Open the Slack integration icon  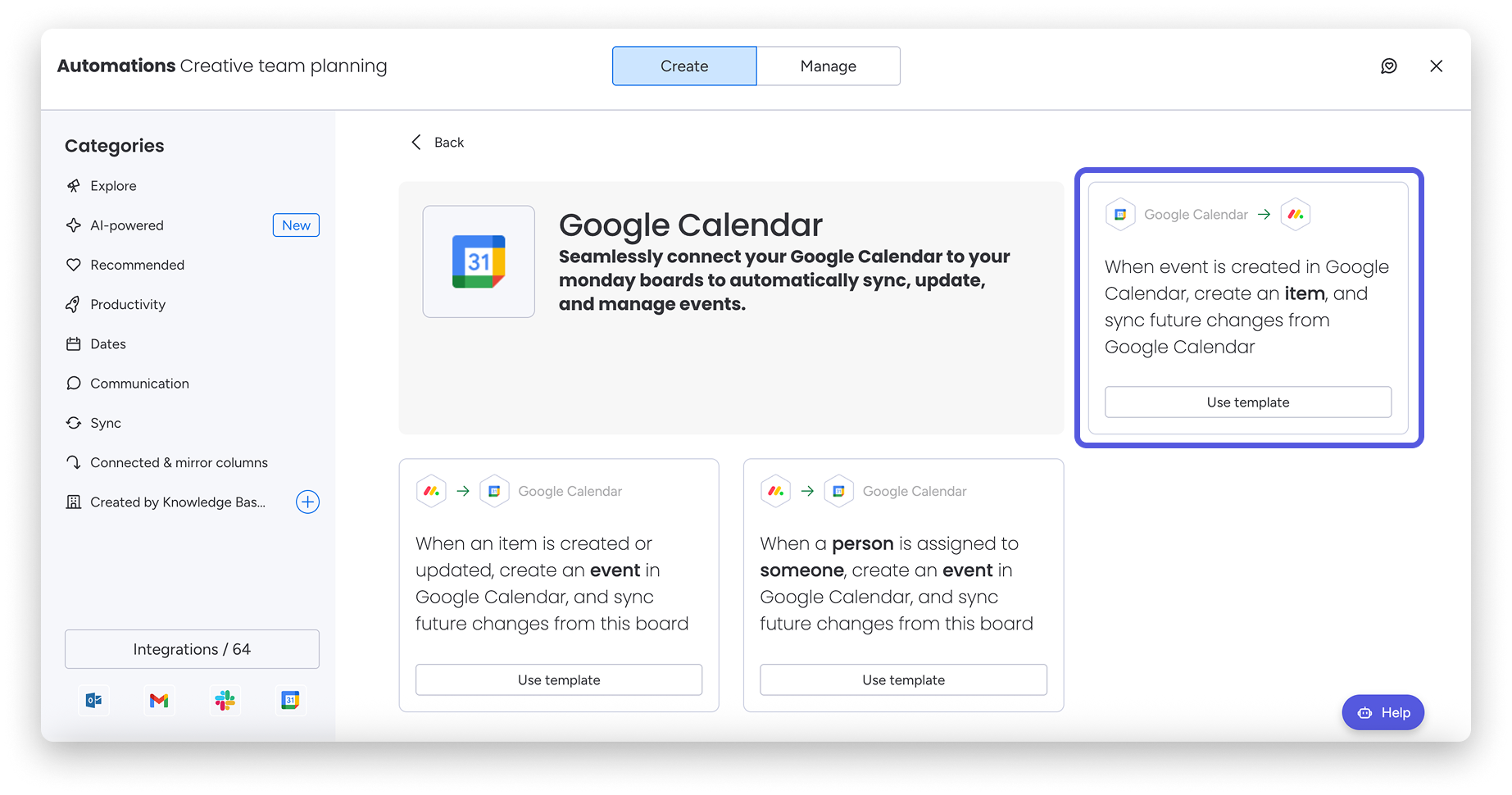225,700
